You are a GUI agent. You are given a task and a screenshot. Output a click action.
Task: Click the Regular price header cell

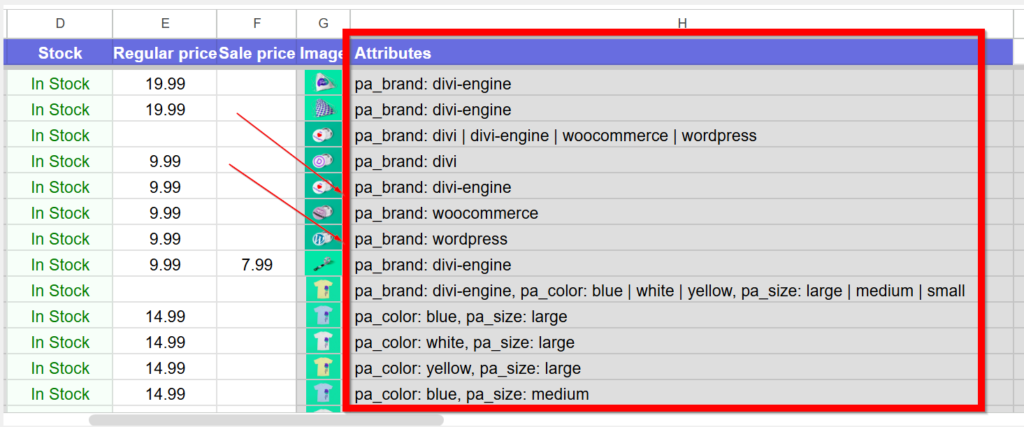(165, 53)
